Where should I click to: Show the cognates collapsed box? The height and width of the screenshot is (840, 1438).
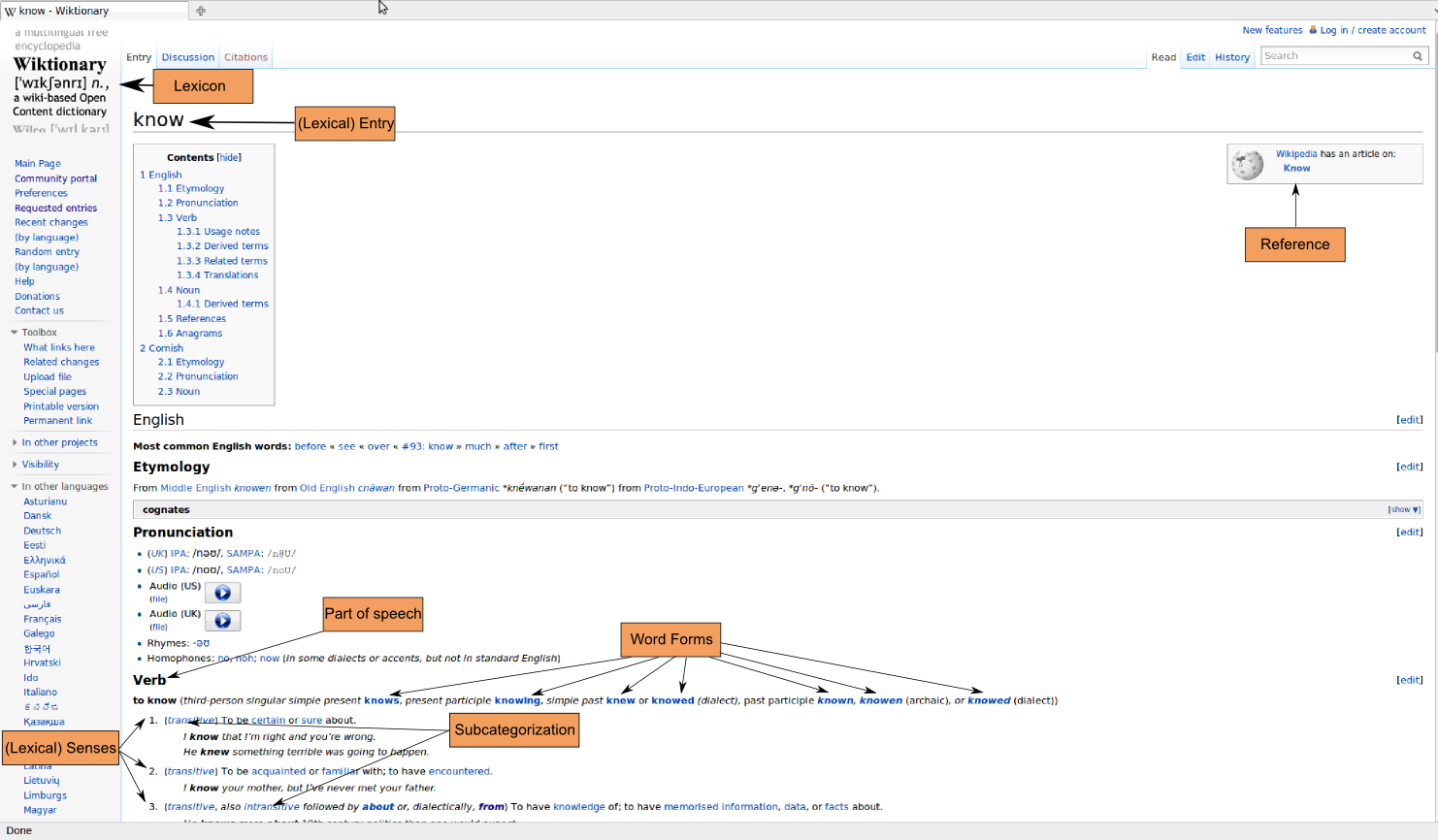click(x=1403, y=510)
